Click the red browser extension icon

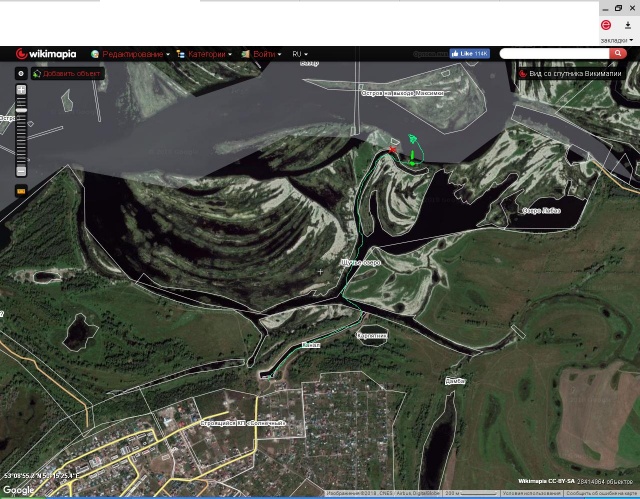[606, 24]
